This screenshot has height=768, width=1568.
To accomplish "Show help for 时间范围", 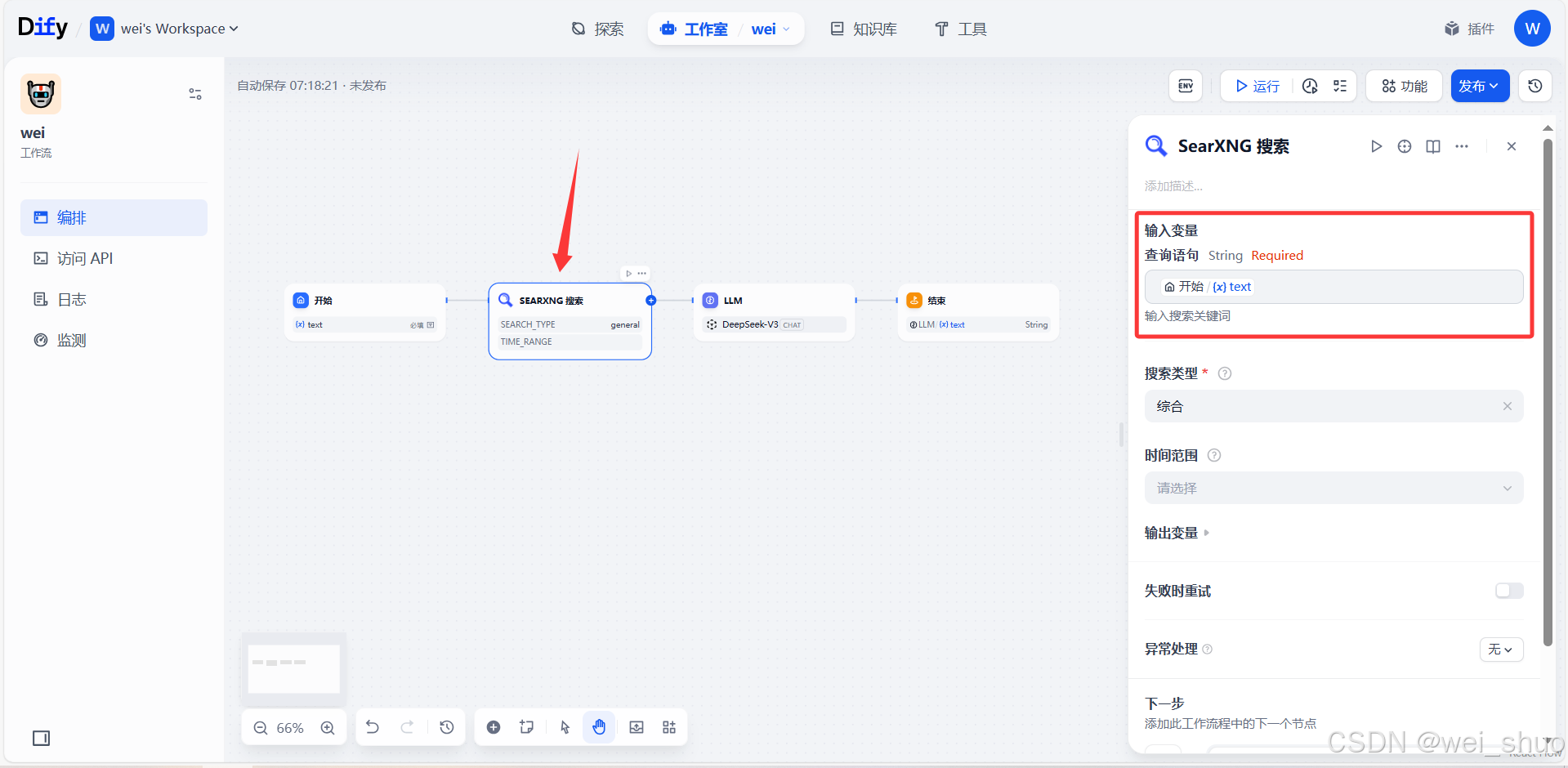I will tap(1214, 455).
